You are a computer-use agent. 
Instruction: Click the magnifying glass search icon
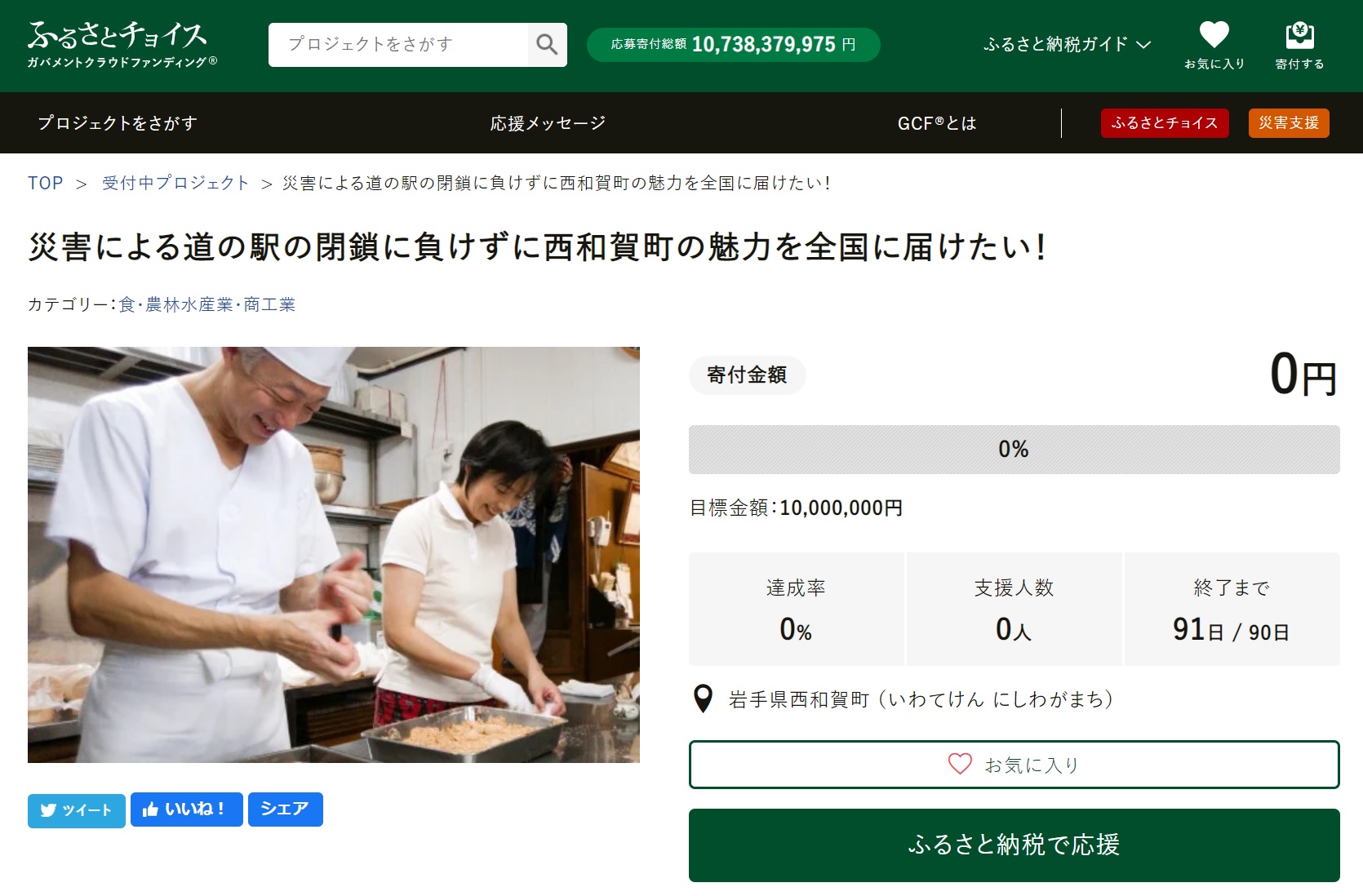tap(547, 44)
